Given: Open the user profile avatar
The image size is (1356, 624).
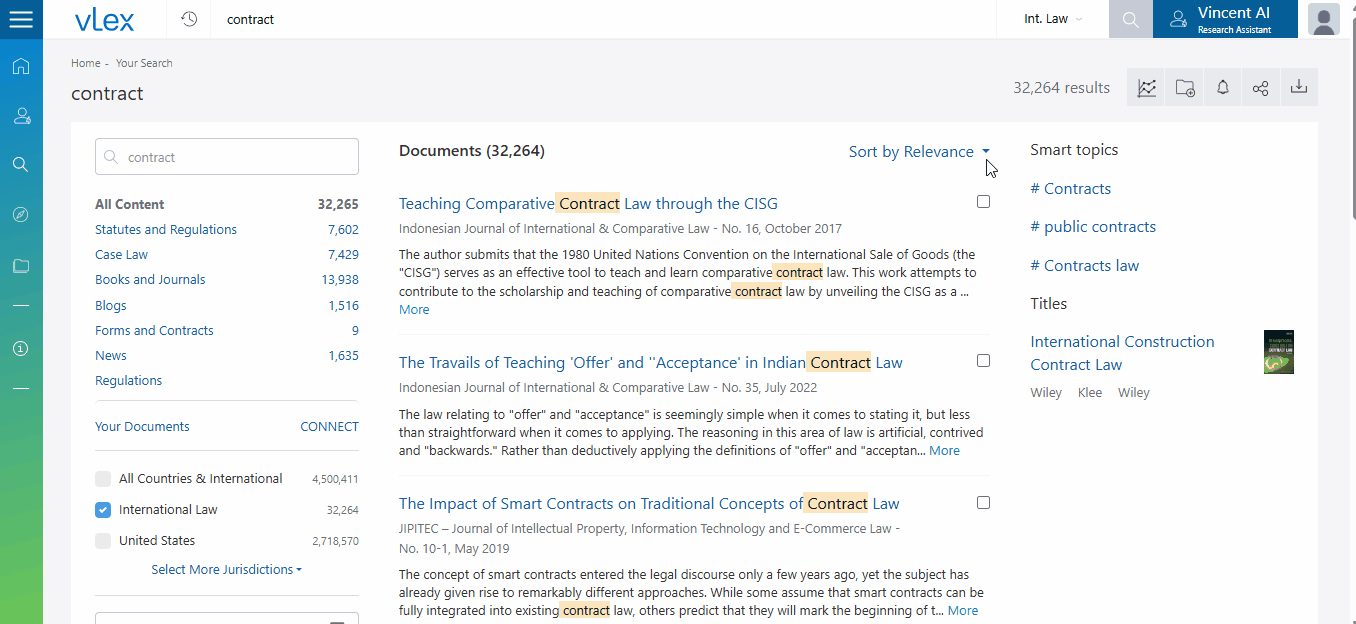Looking at the screenshot, I should click(x=1323, y=19).
